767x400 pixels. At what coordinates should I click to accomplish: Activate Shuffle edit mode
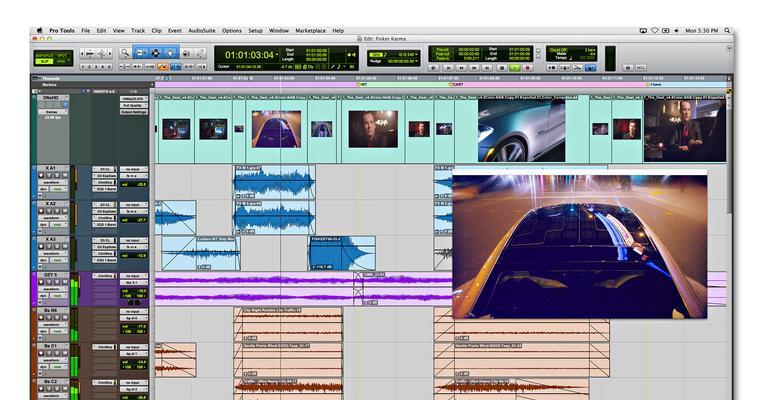click(x=45, y=55)
